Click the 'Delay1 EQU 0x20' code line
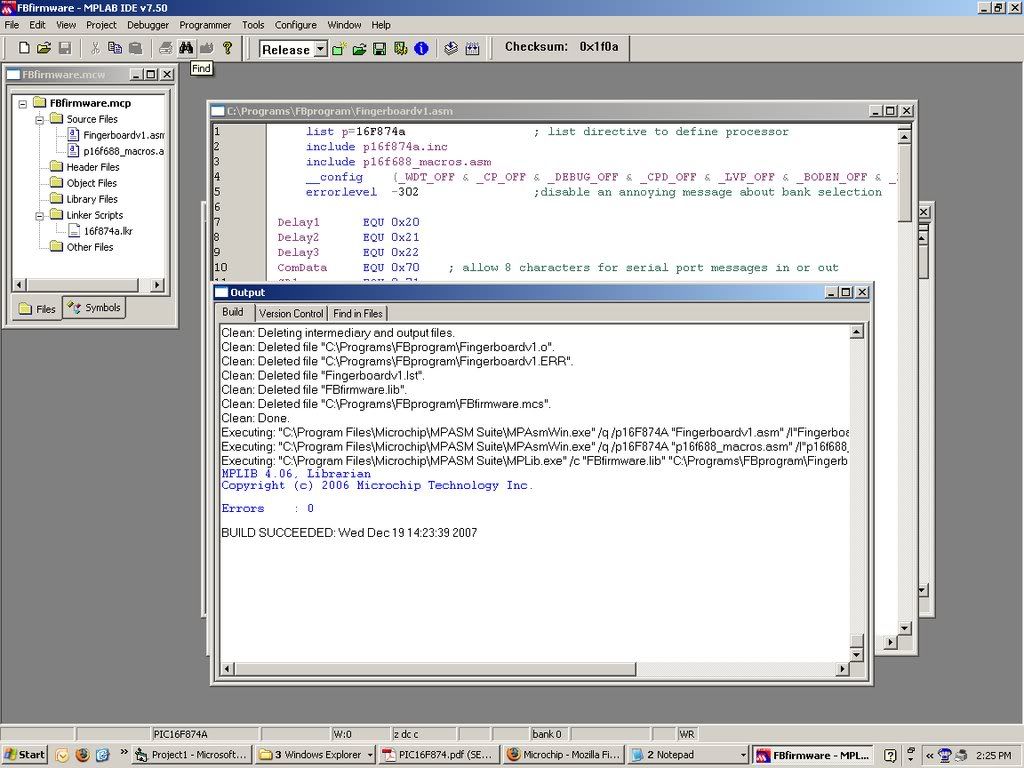 pyautogui.click(x=348, y=223)
